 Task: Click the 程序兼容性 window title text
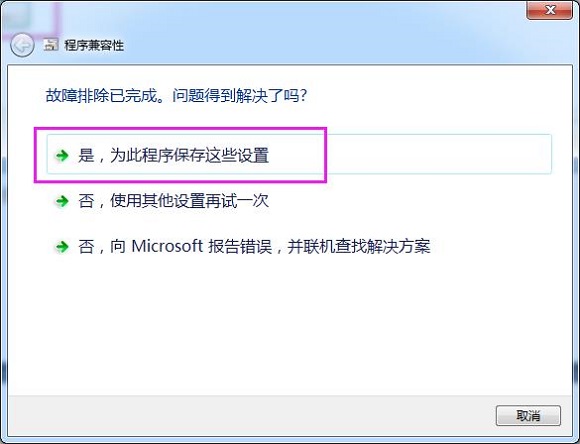[94, 46]
